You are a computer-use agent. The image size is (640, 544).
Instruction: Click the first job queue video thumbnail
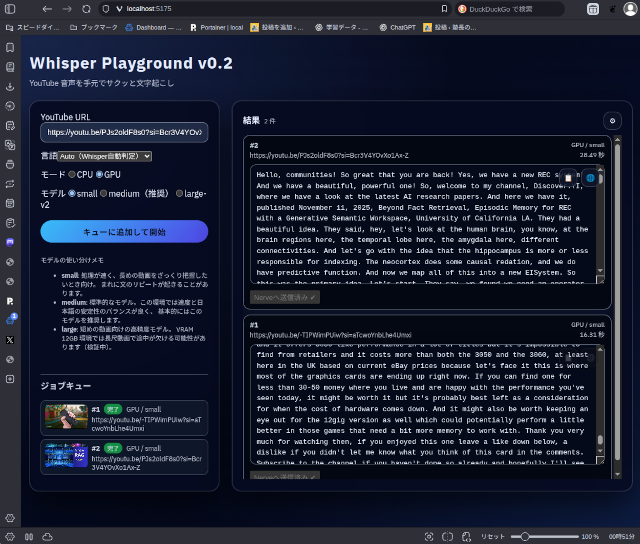[66, 416]
